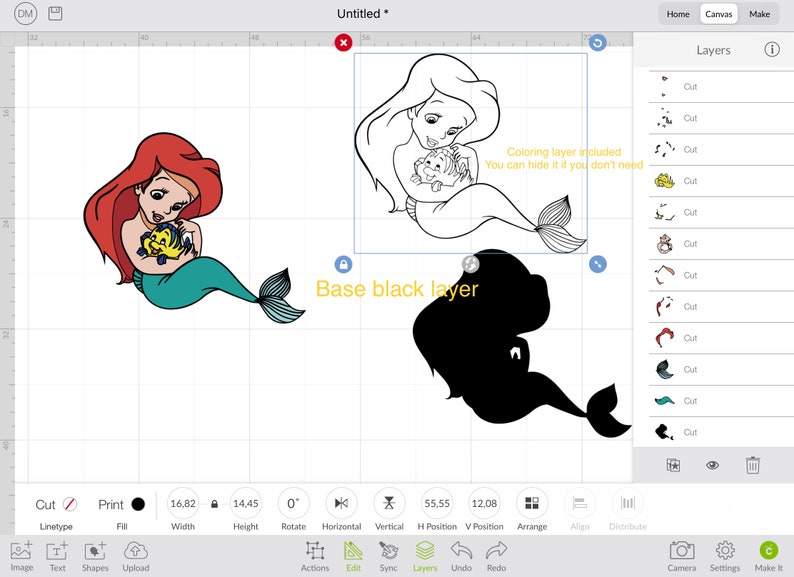Toggle the width-height proportion lock
794x577 pixels.
point(214,504)
